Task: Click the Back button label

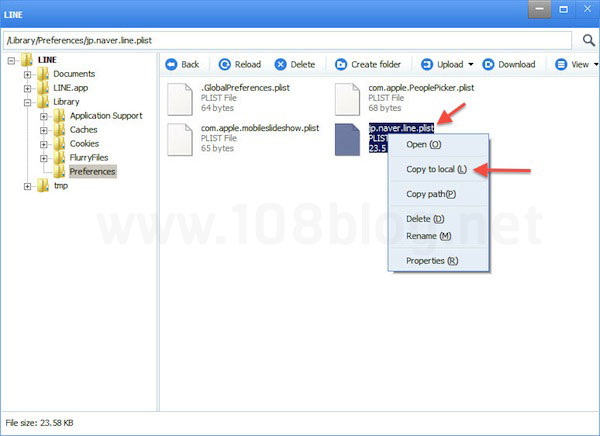Action: click(190, 64)
